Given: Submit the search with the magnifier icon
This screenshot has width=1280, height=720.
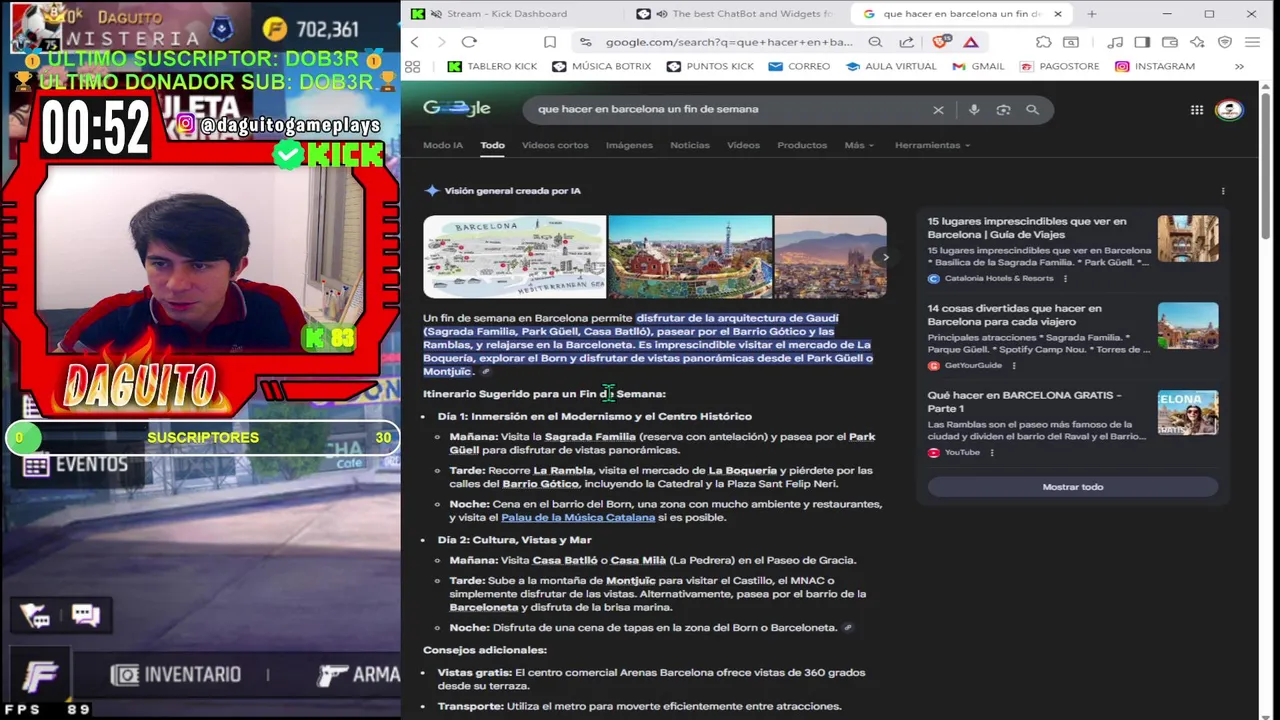Looking at the screenshot, I should [1032, 110].
